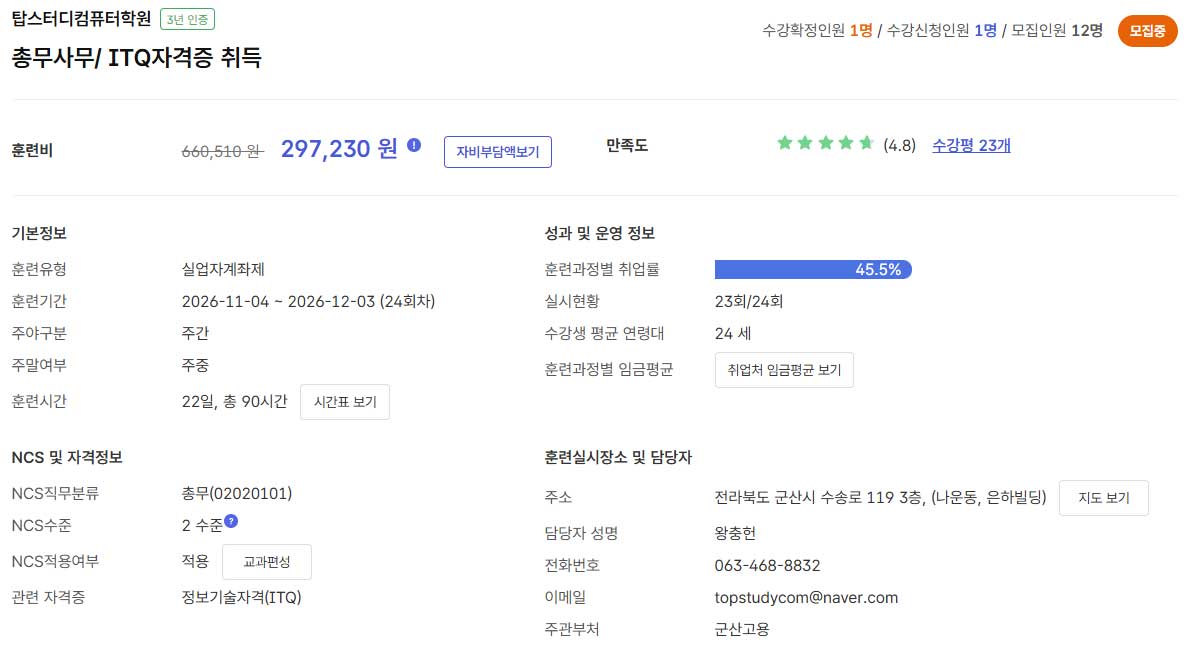
Task: Click the 실업자계좌제 training type value
Action: (x=223, y=269)
